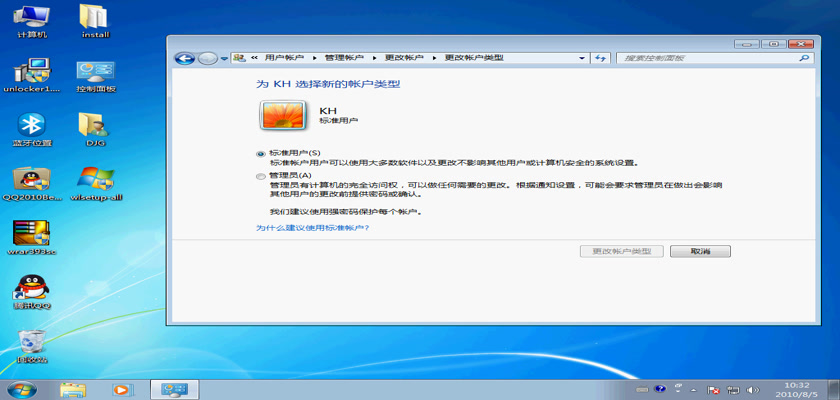The height and width of the screenshot is (400, 840).
Task: Select the 标准用户(S) radio option
Action: tap(262, 153)
